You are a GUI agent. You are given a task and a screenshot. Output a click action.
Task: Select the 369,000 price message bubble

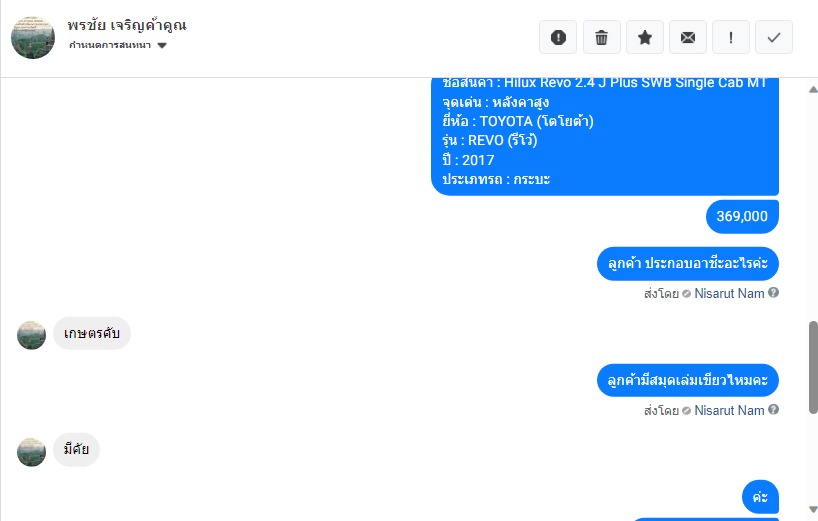tap(742, 216)
